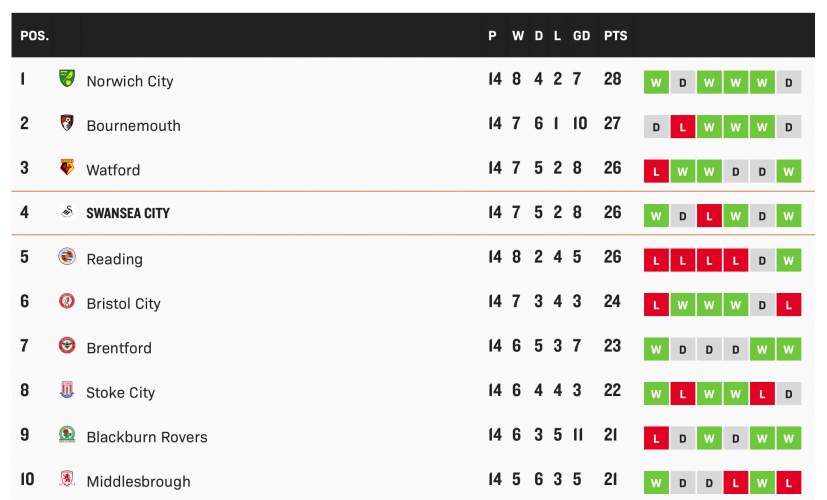The image size is (827, 500).
Task: Click the Blackburn Rovers club crest
Action: point(67,435)
